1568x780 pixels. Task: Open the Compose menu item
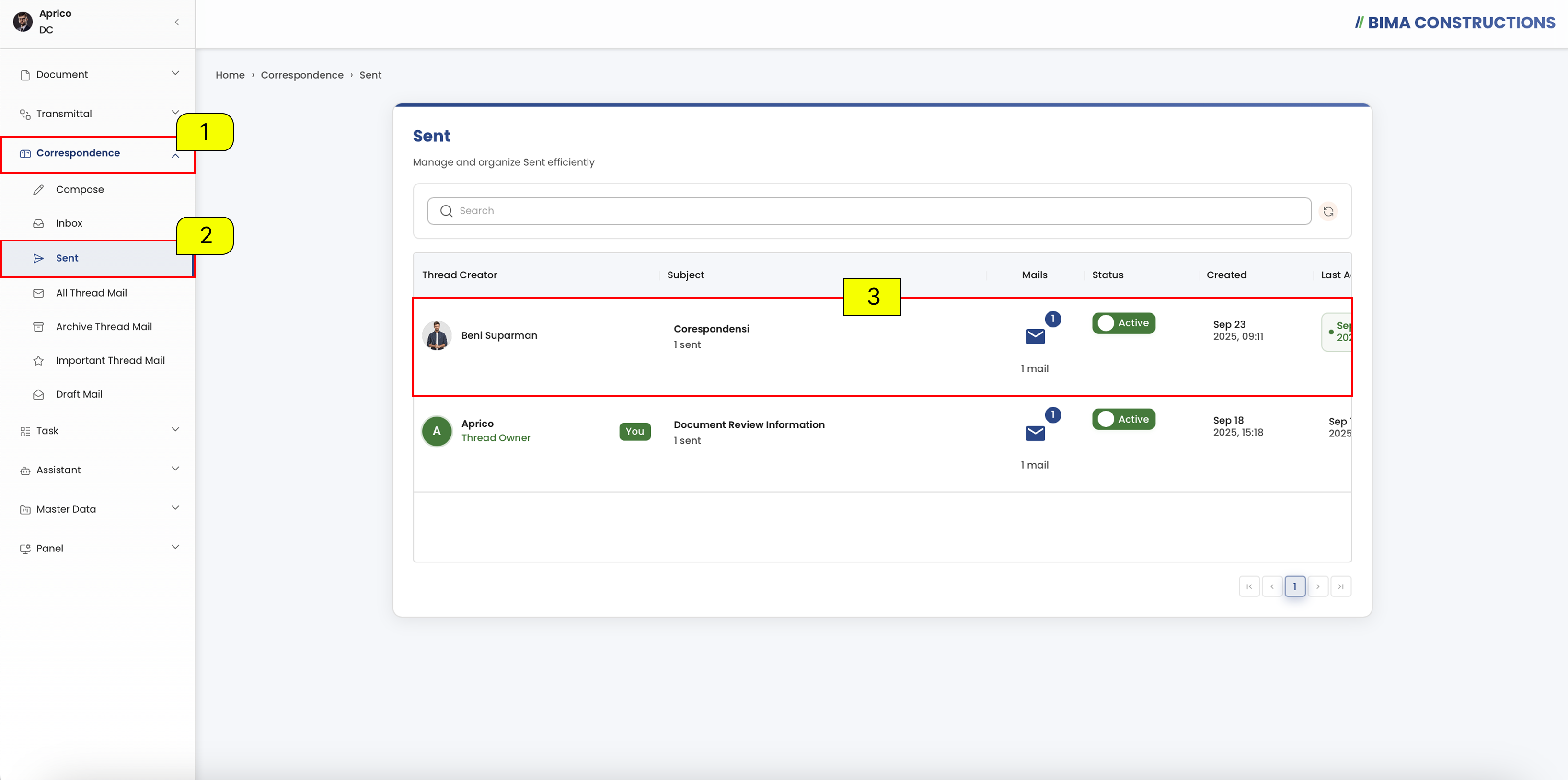coord(97,190)
